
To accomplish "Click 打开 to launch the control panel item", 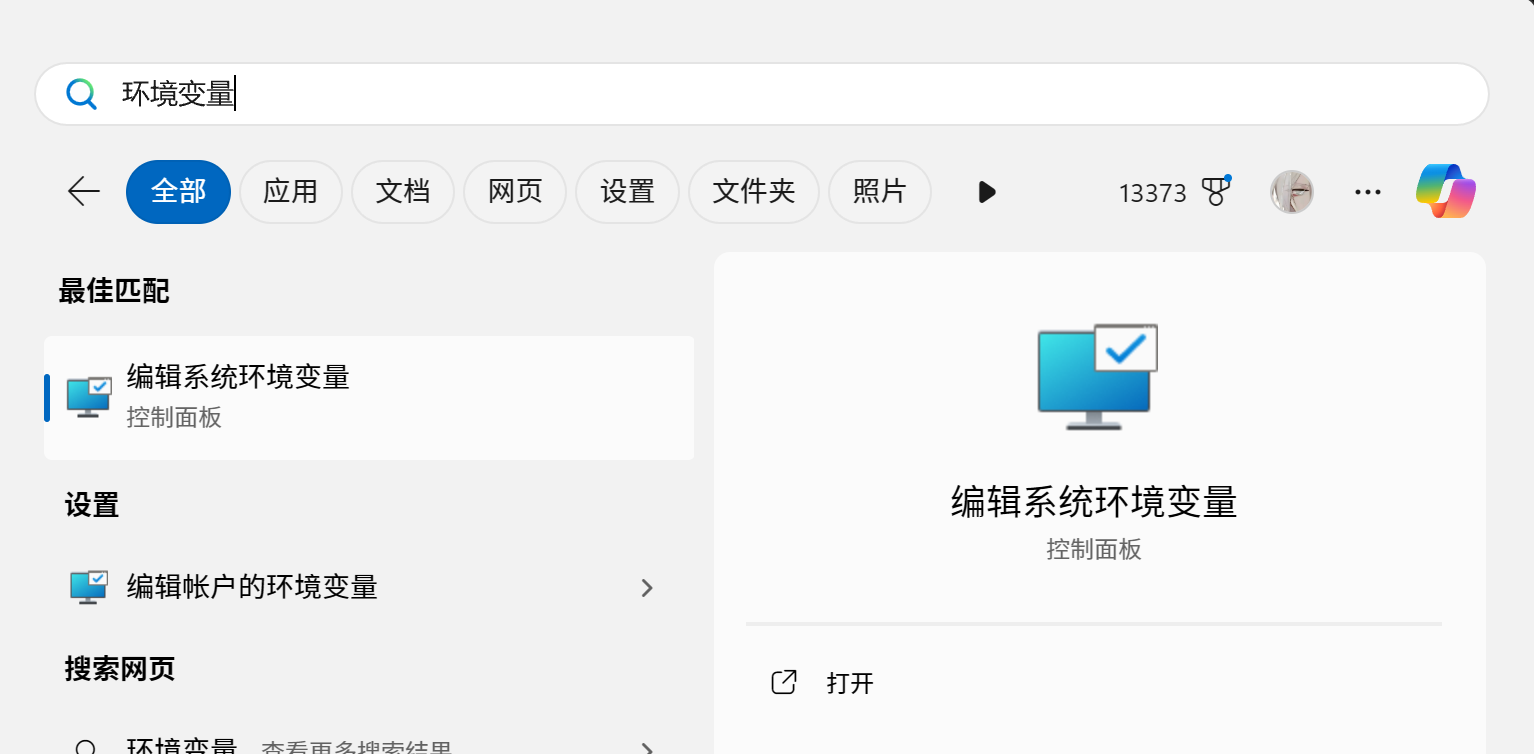I will click(x=850, y=684).
